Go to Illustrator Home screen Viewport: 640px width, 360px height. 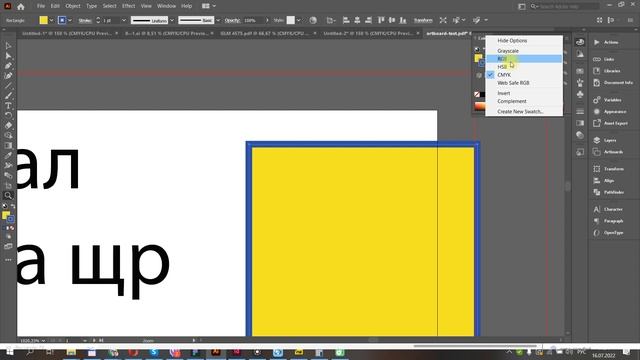[20, 6]
